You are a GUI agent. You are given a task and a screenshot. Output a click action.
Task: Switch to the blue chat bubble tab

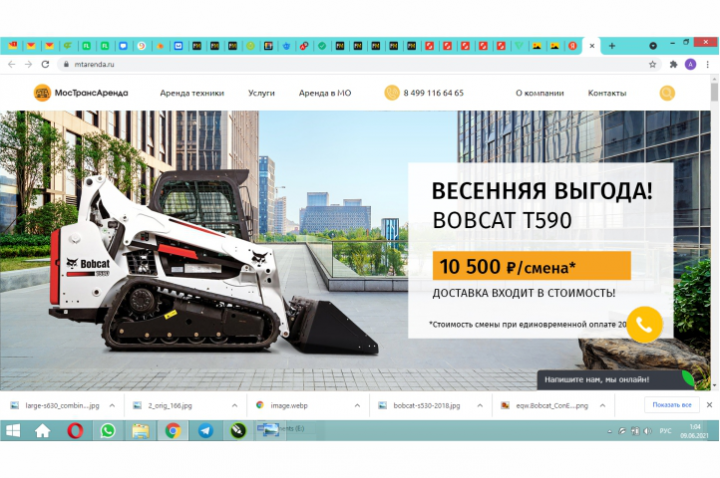123,46
